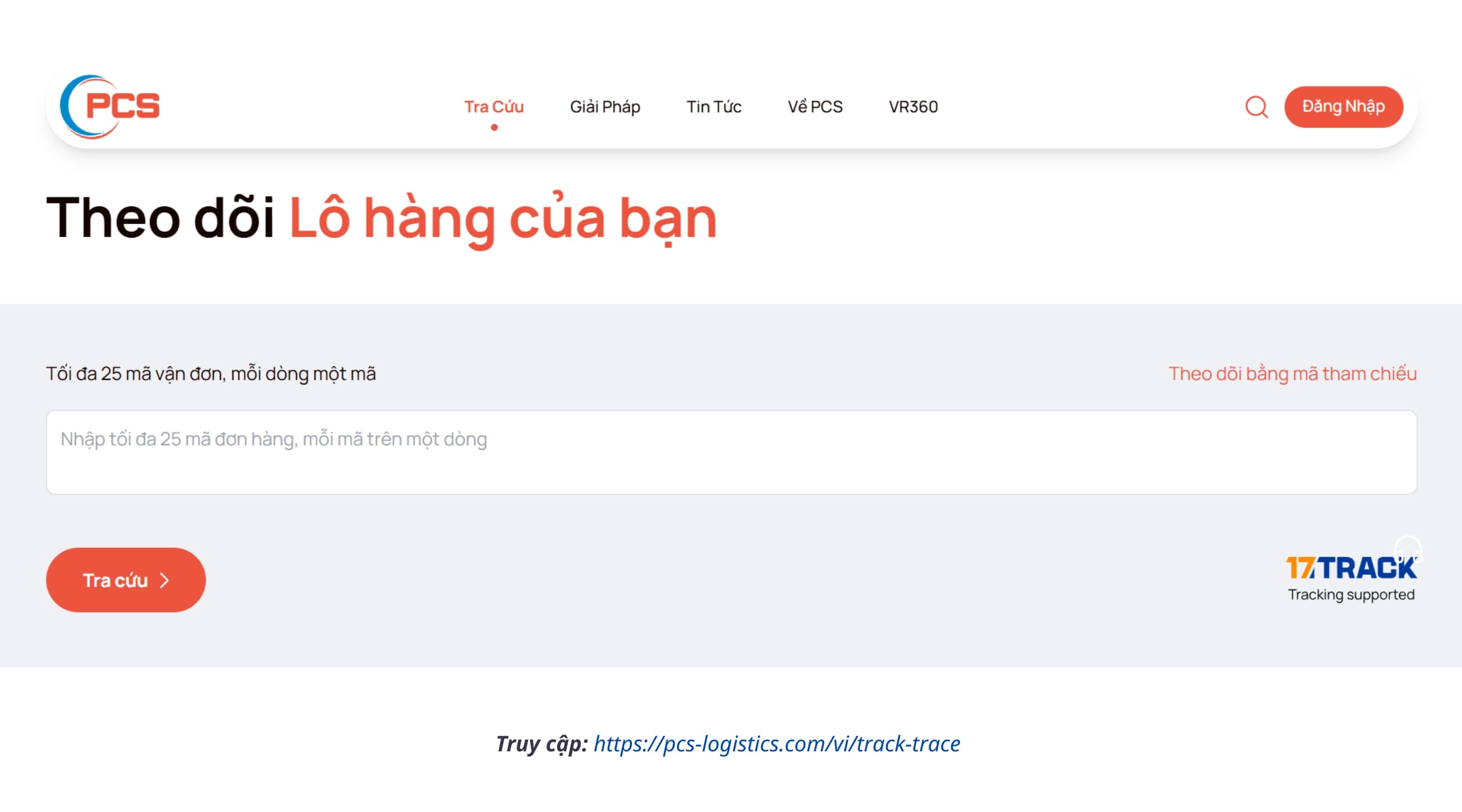The width and height of the screenshot is (1462, 812).
Task: Select the Tra Cứu menu item
Action: [494, 107]
